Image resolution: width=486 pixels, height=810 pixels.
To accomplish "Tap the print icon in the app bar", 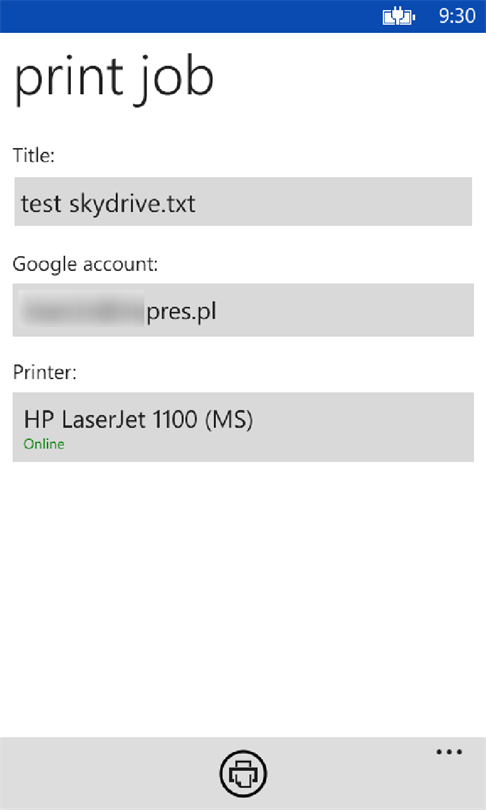I will 243,774.
